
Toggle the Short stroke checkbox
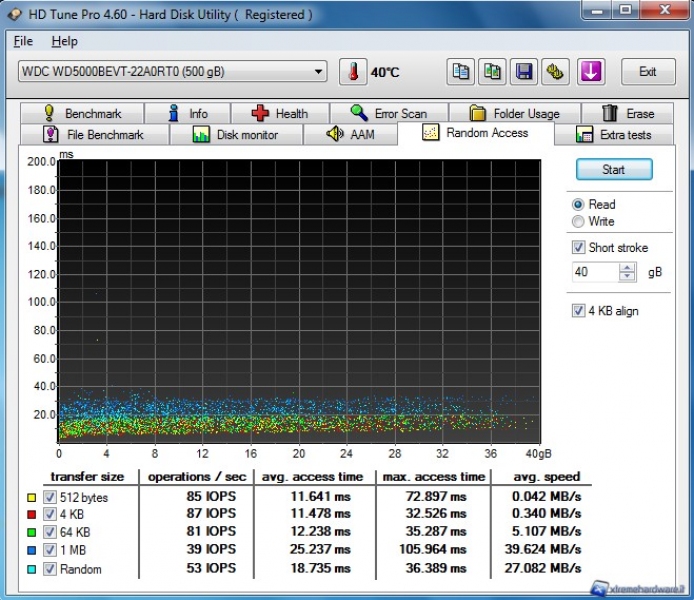coord(578,247)
